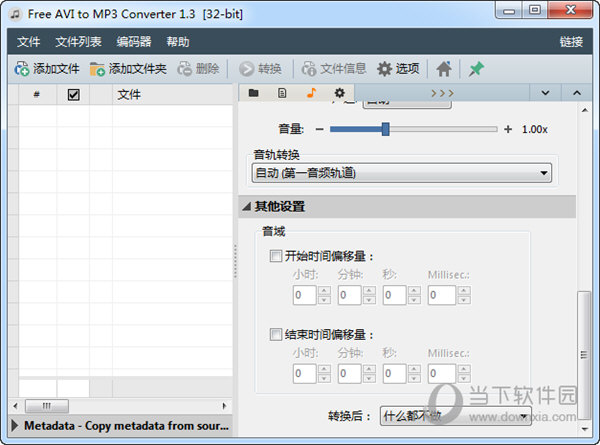600x445 pixels.
Task: Increment start offset hours spinner up arrow
Action: coord(324,290)
